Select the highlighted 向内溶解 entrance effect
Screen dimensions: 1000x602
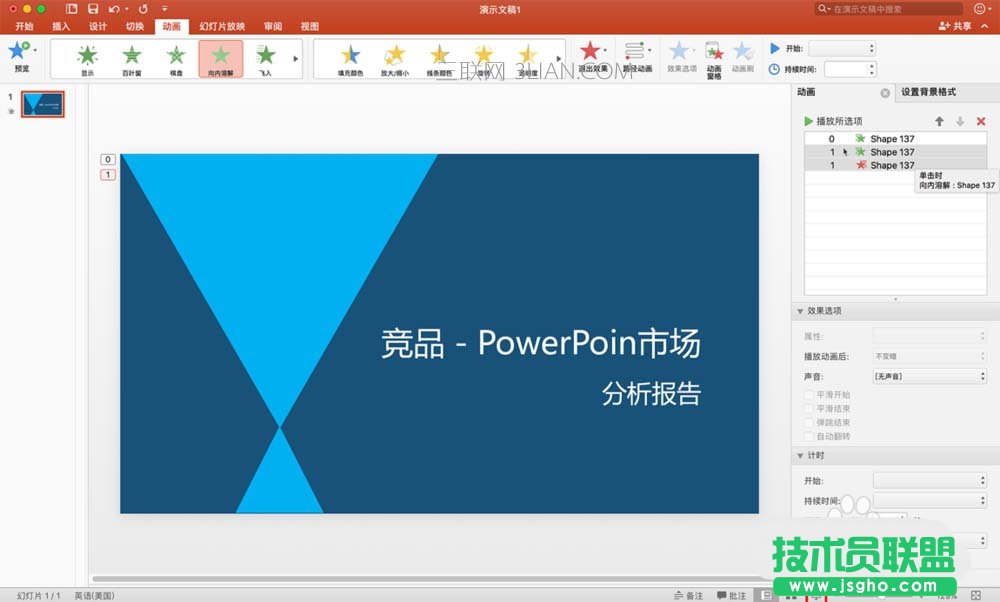(221, 59)
